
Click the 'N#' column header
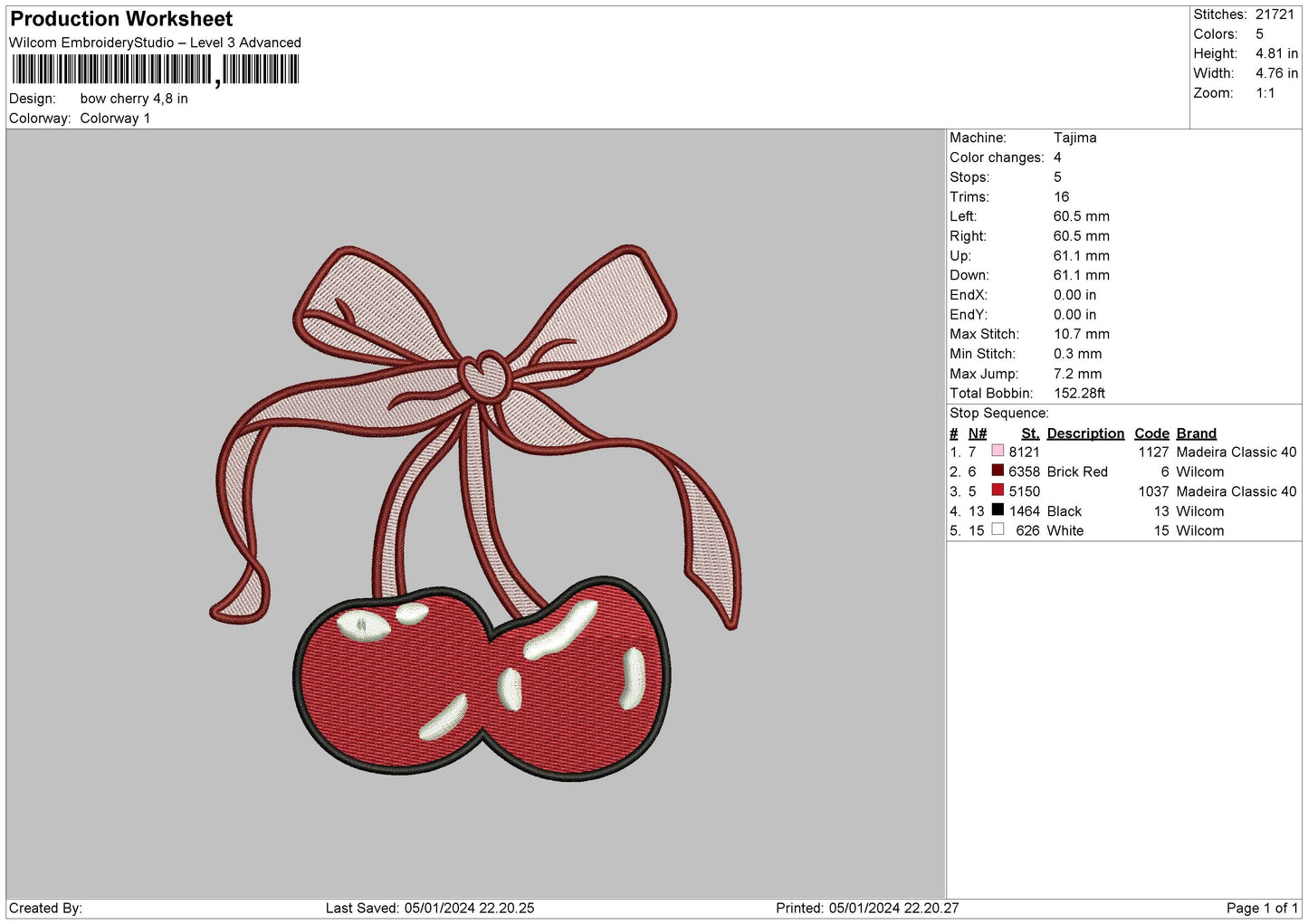point(978,433)
